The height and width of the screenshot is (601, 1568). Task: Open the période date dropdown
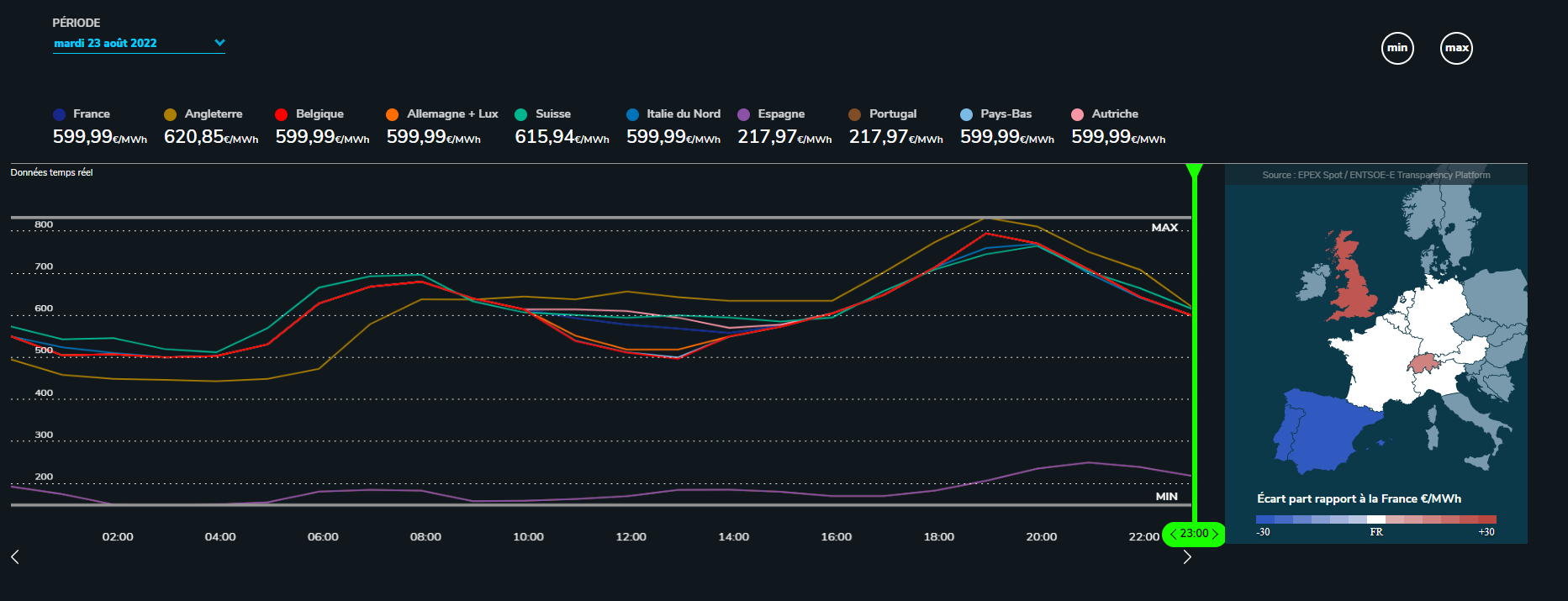coord(106,43)
